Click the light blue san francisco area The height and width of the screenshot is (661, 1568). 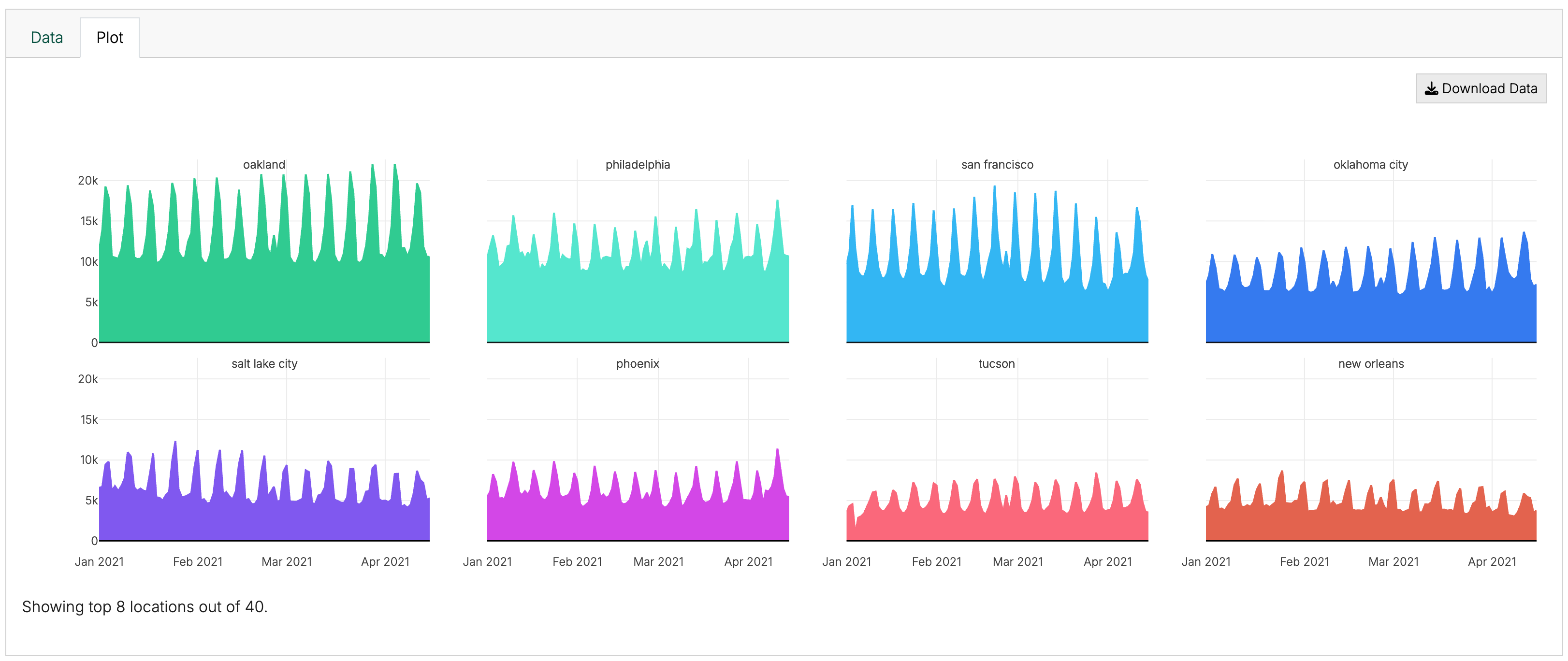pos(997,310)
